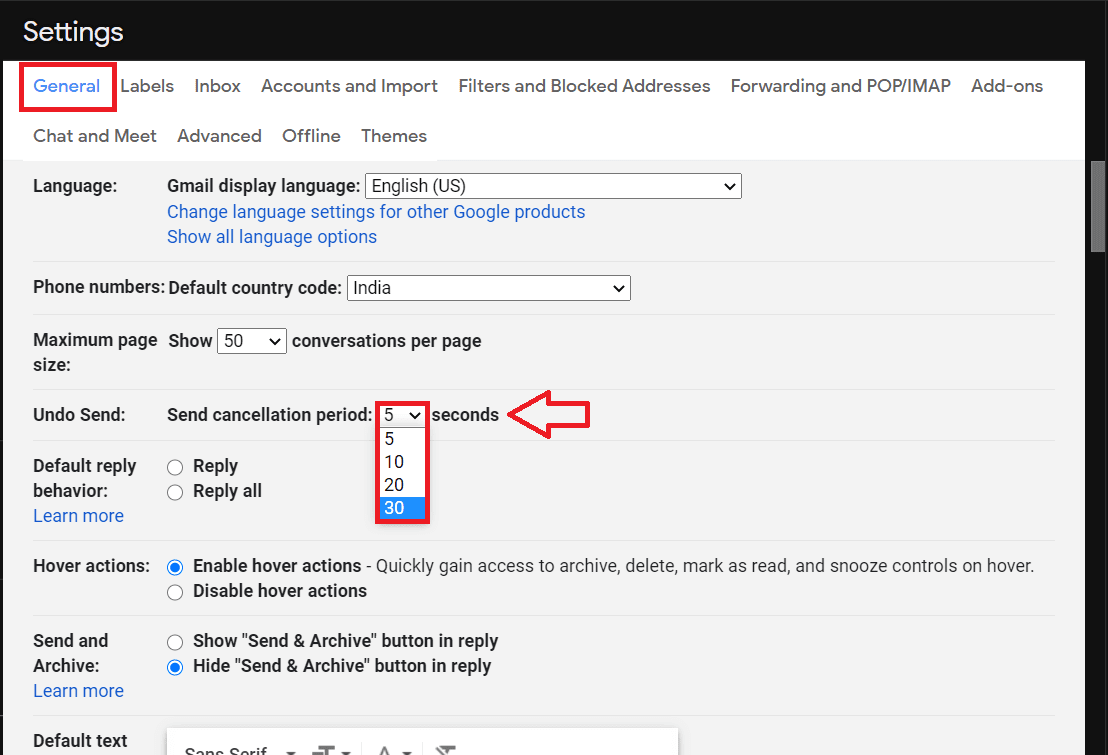
Task: Expand Default country code dropdown
Action: [x=488, y=288]
